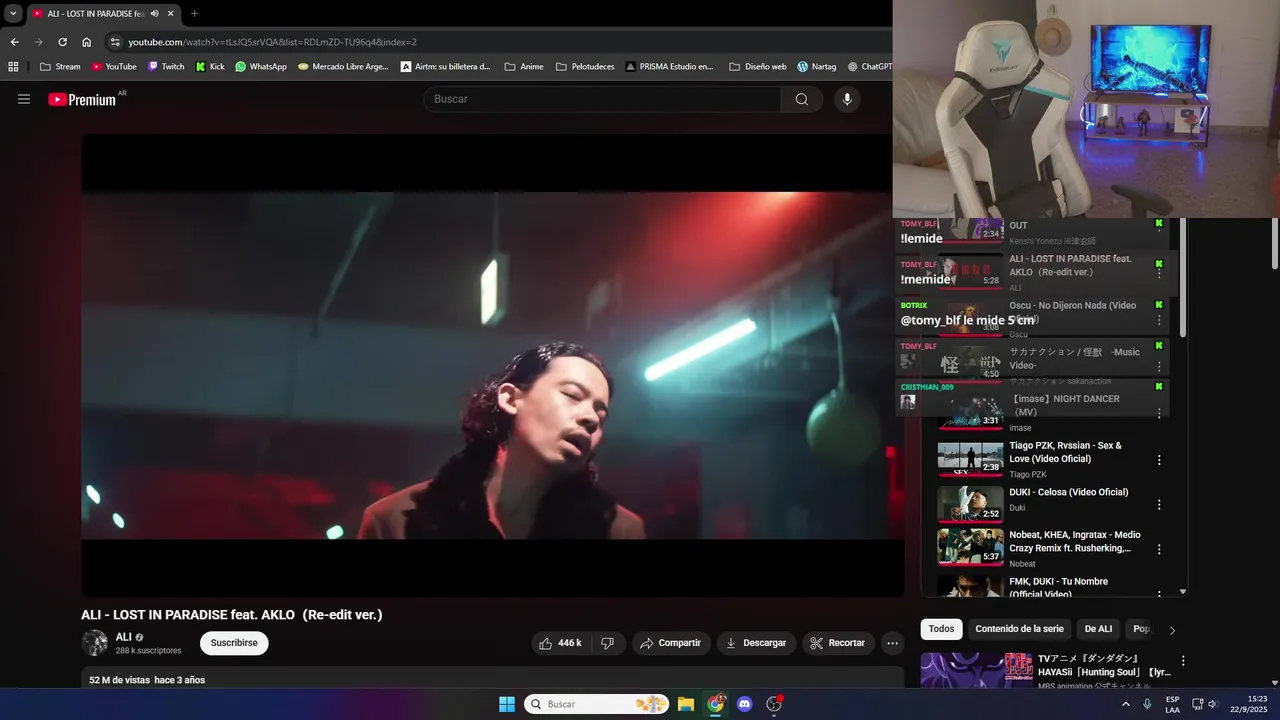The image size is (1280, 720).
Task: Close the ALI - LOST IN PARADISE tab
Action: 171,13
